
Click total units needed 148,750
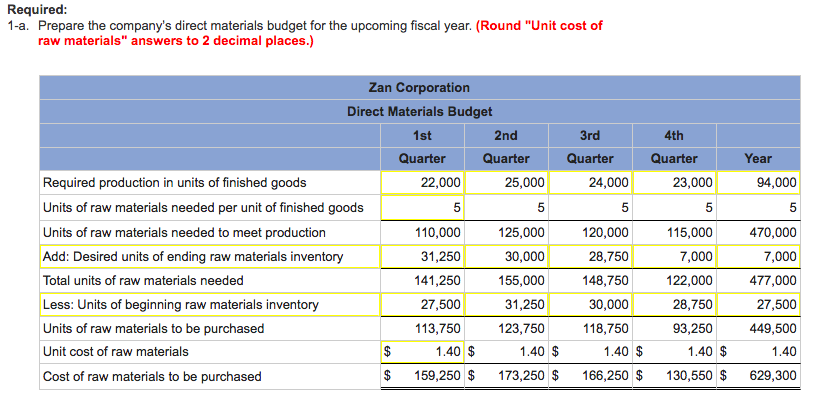[x=606, y=281]
